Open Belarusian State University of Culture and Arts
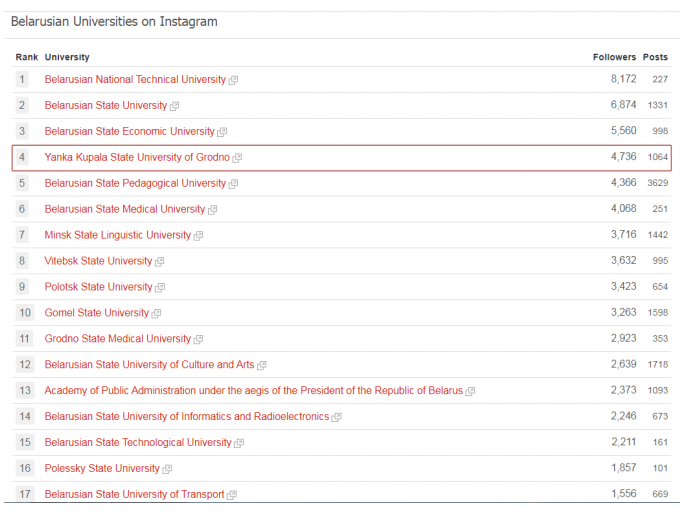Screen dimensions: 688x514 click(149, 364)
